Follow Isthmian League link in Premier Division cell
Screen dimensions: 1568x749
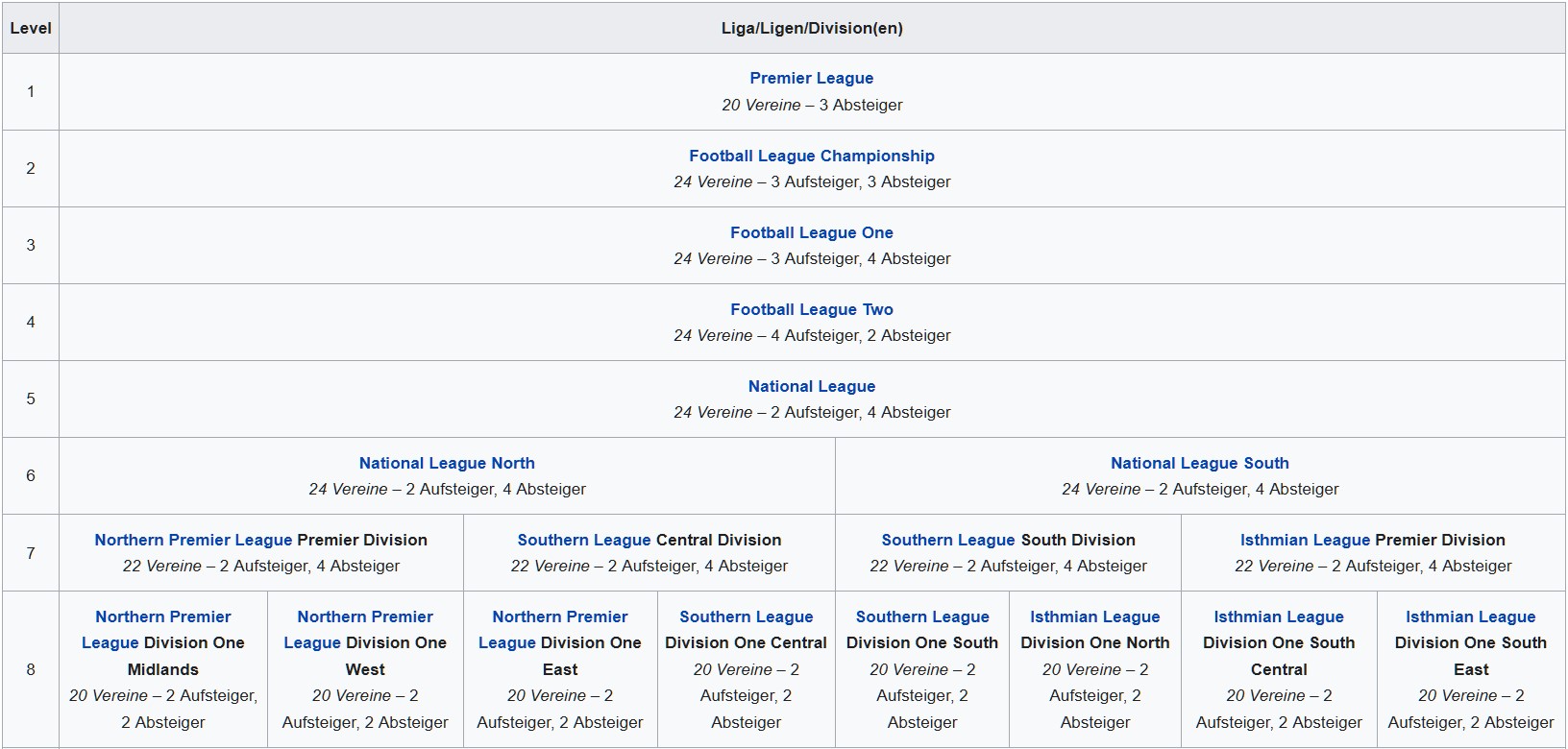coord(1305,540)
